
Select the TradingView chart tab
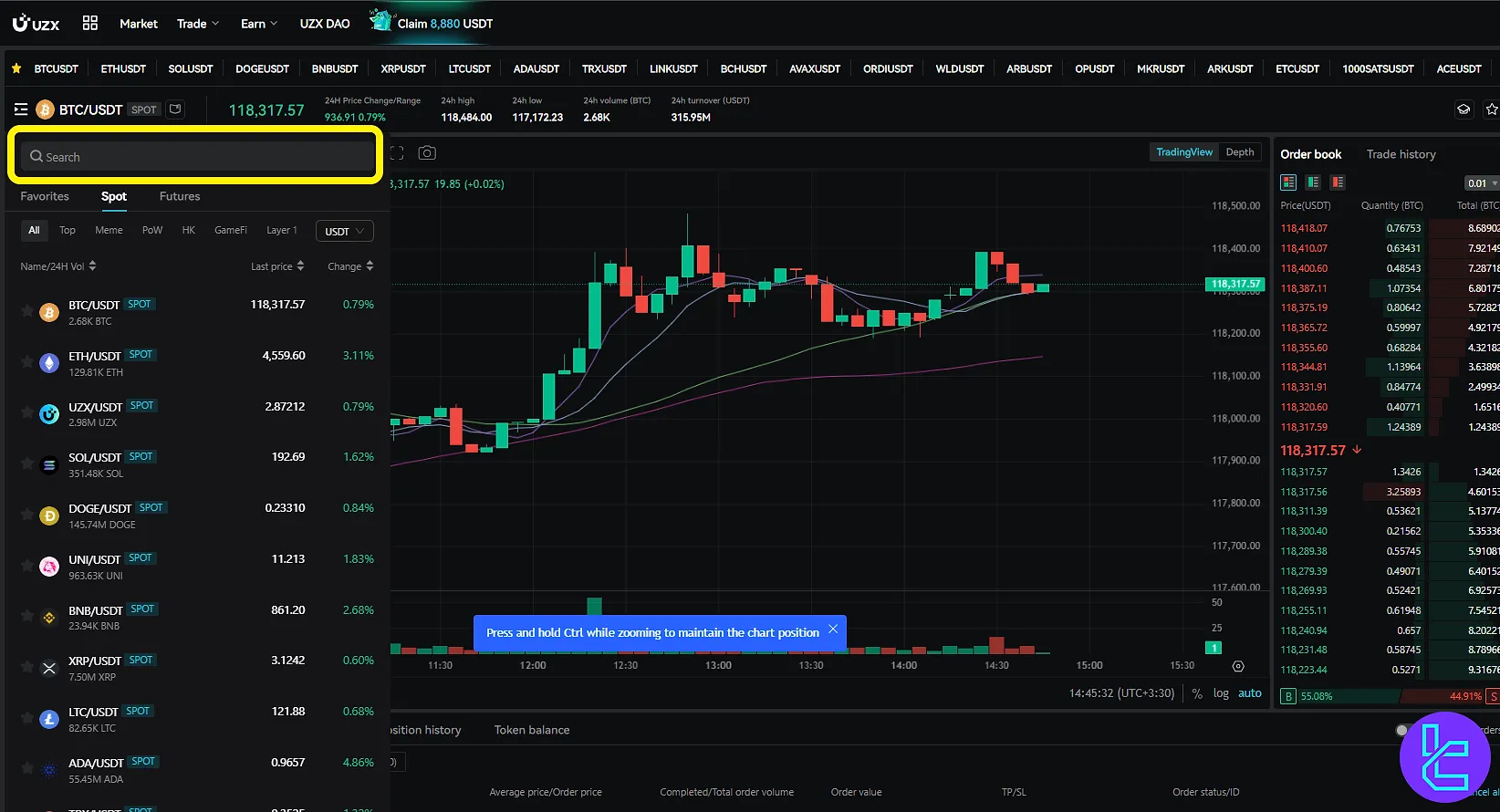click(x=1184, y=152)
